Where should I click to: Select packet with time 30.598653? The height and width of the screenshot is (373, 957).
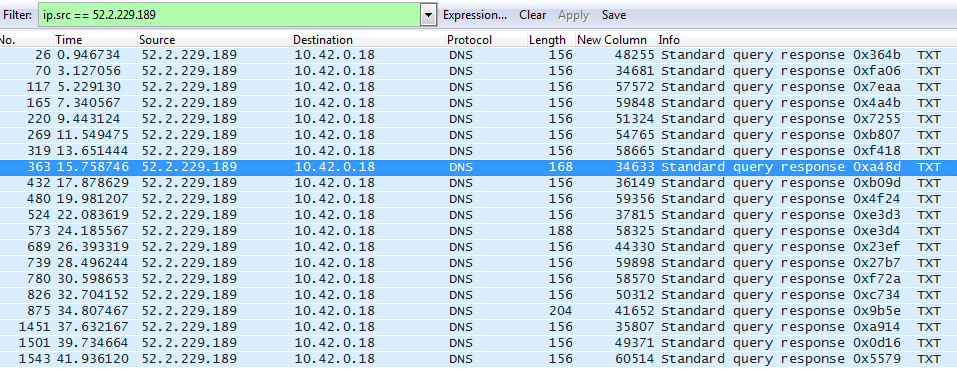click(478, 278)
